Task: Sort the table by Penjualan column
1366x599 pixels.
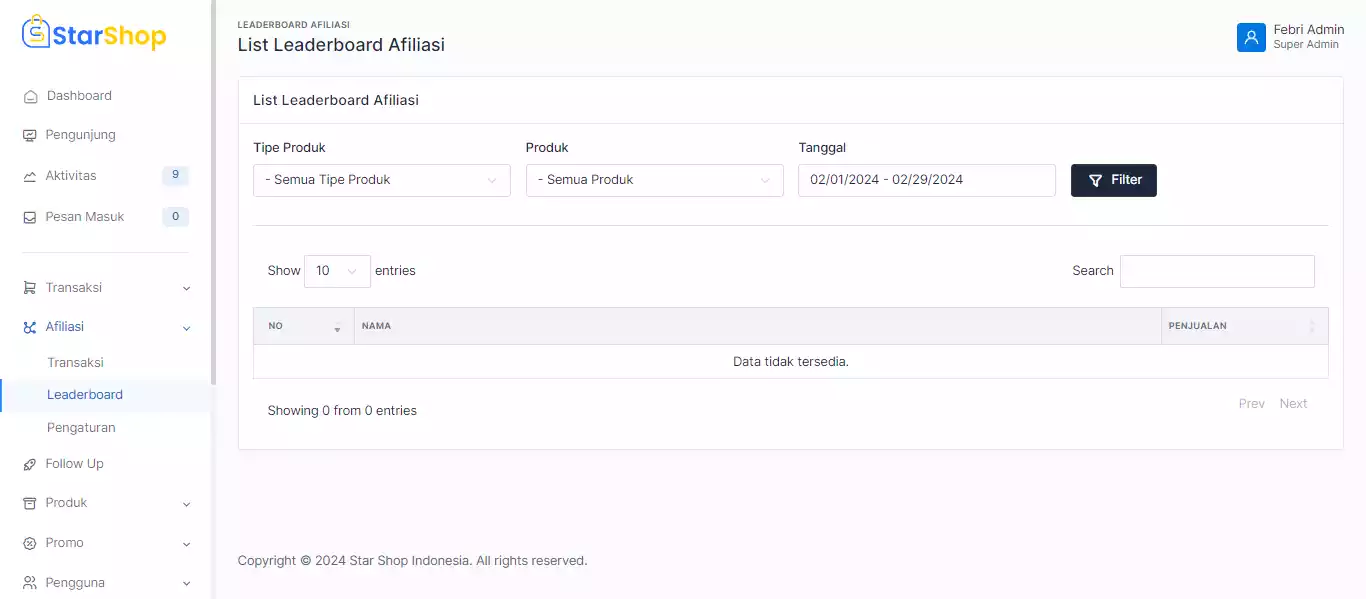Action: click(1243, 326)
